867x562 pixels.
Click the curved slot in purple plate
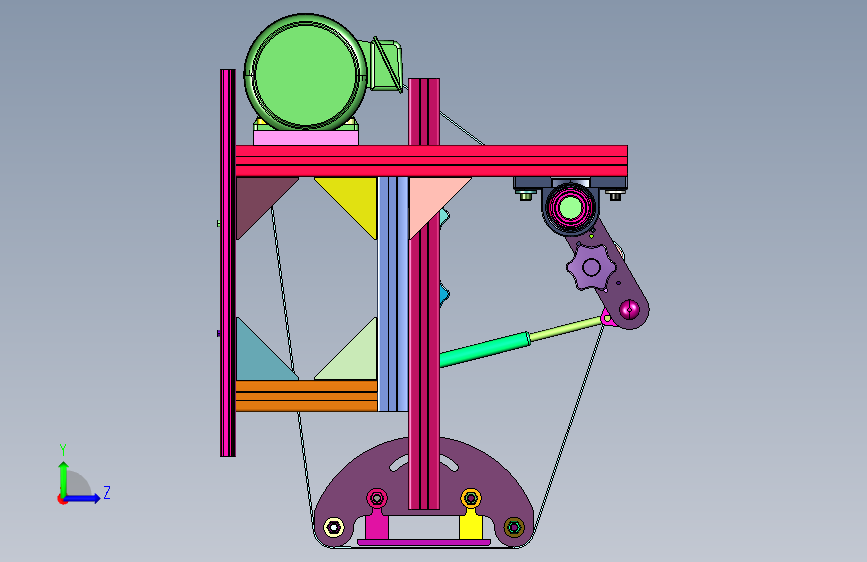click(400, 464)
